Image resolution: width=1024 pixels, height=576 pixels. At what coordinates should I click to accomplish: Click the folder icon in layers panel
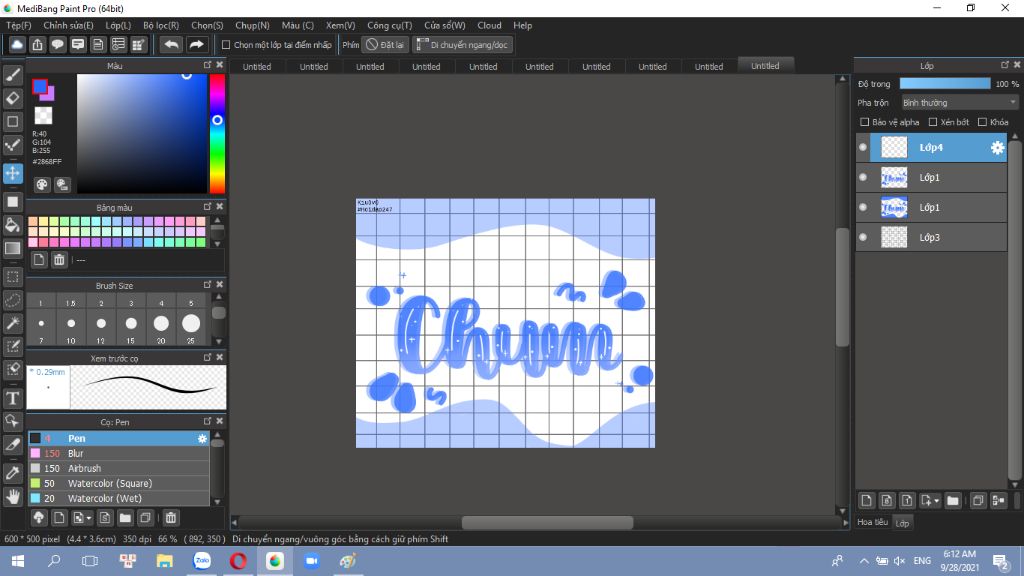pyautogui.click(x=953, y=501)
